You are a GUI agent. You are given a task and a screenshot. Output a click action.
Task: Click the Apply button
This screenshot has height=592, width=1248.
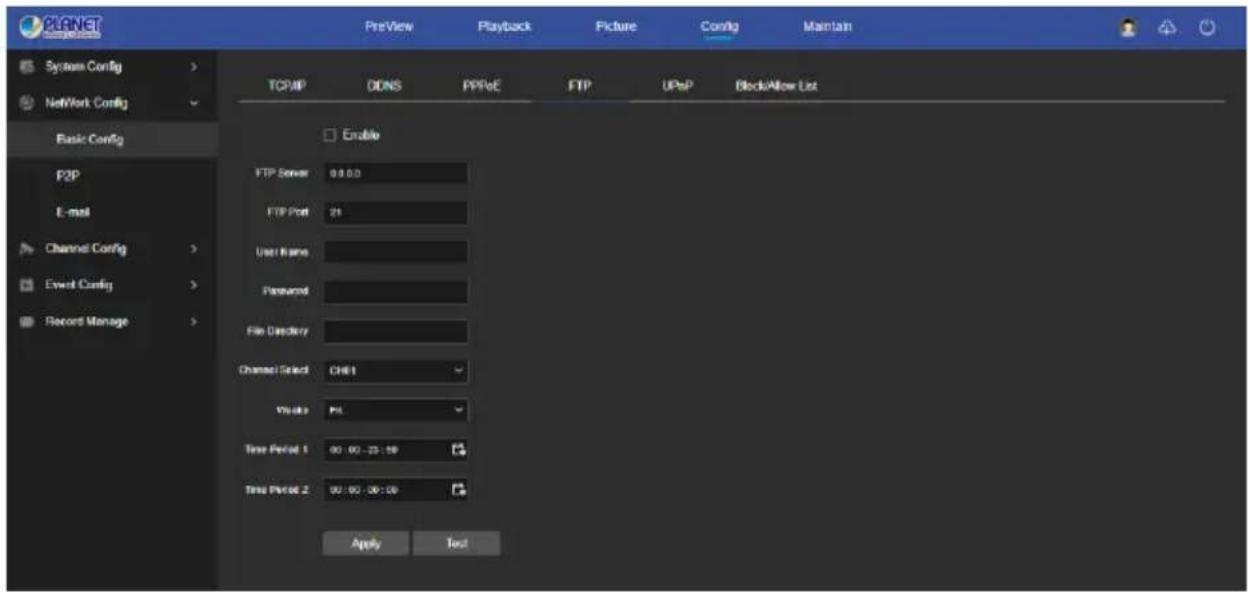365,543
